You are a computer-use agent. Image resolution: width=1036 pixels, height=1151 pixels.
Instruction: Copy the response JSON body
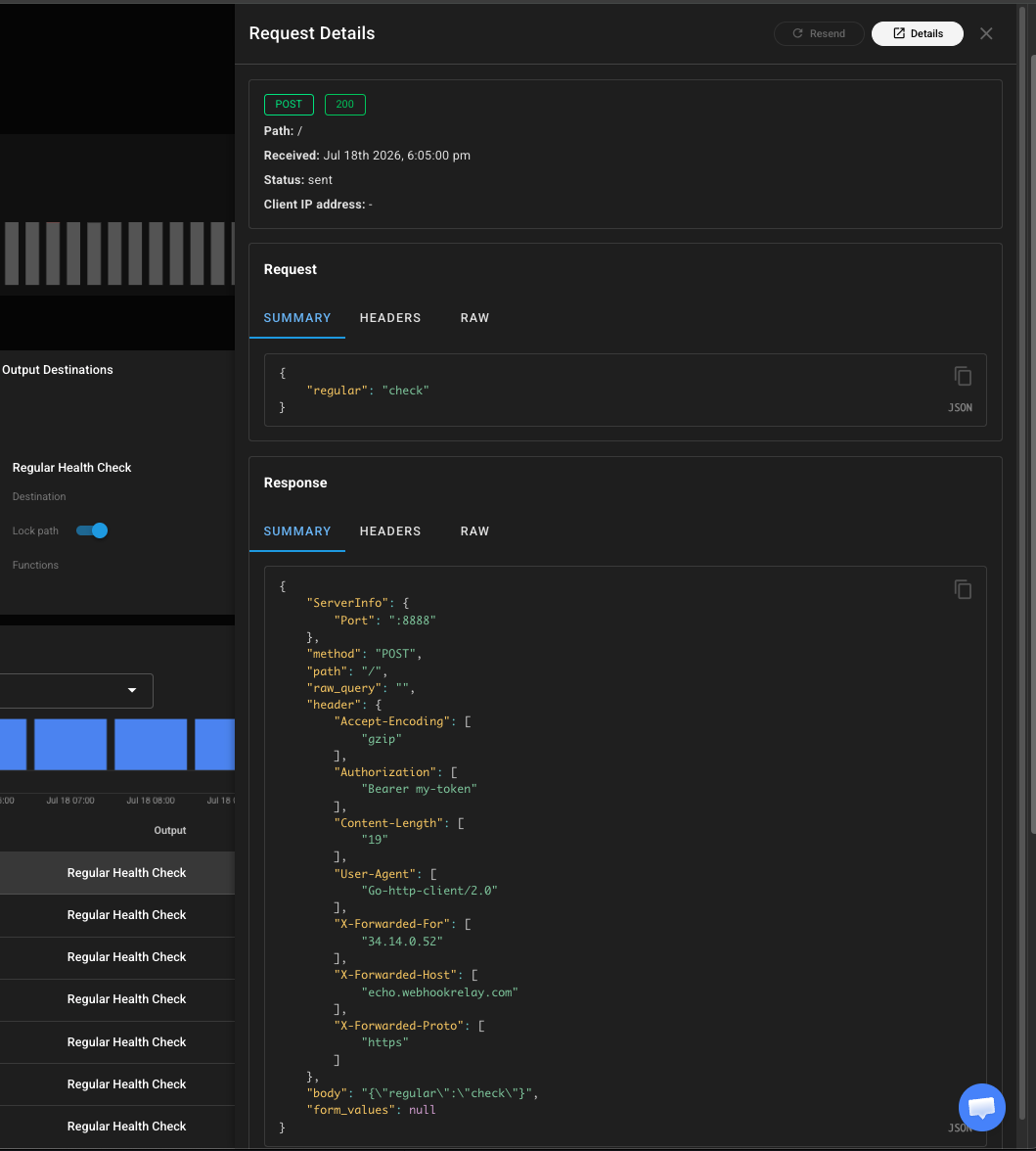(x=963, y=589)
